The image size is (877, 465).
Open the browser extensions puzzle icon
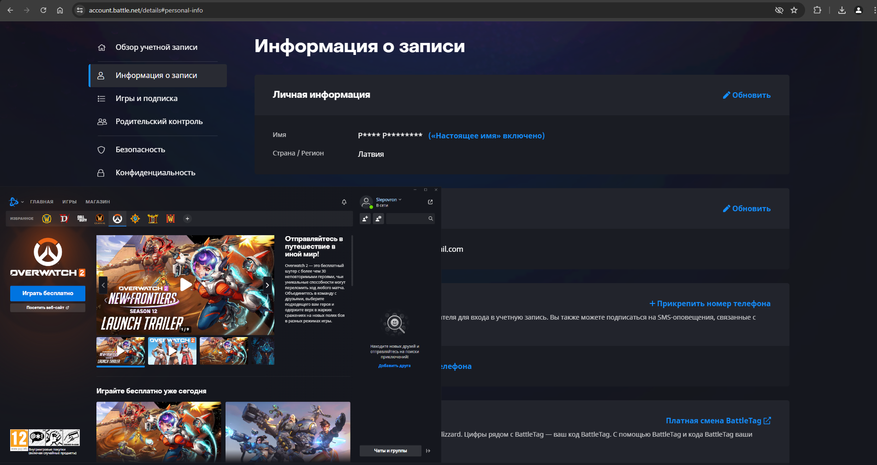[817, 10]
